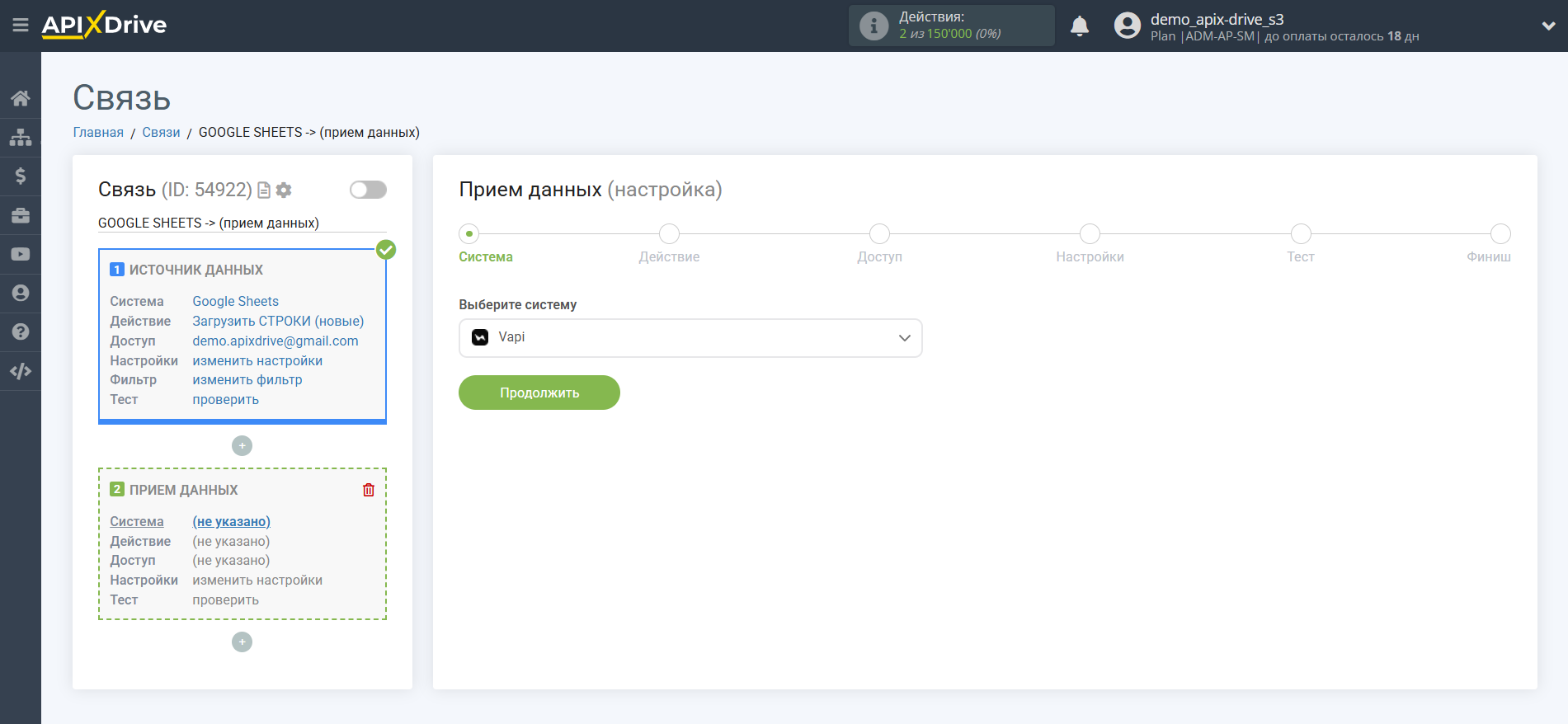Open connections sitemap sidebar icon

point(21,137)
